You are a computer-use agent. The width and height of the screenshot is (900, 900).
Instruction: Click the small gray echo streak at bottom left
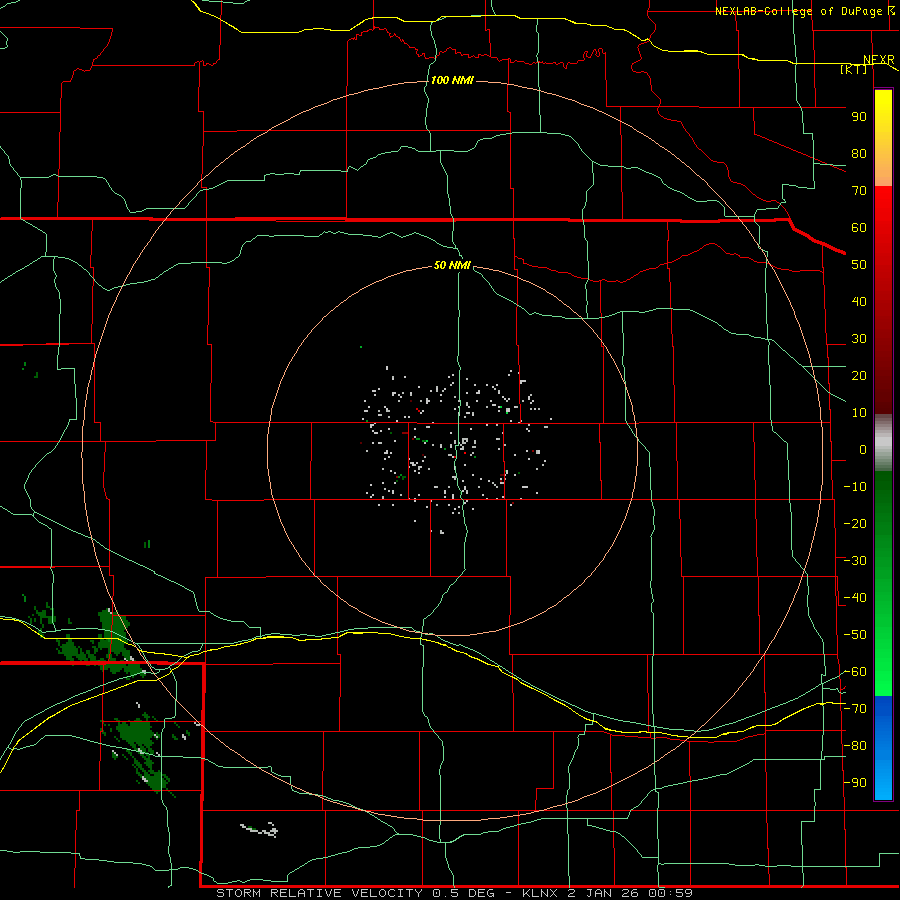(x=259, y=829)
